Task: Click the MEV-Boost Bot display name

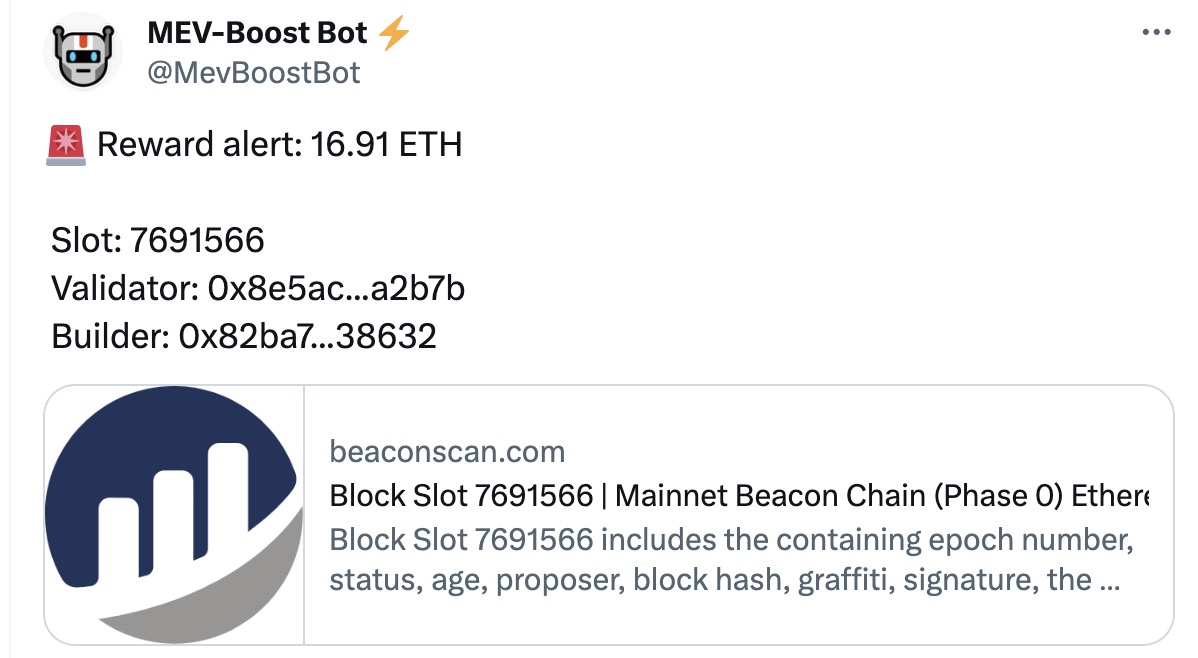Action: 259,34
